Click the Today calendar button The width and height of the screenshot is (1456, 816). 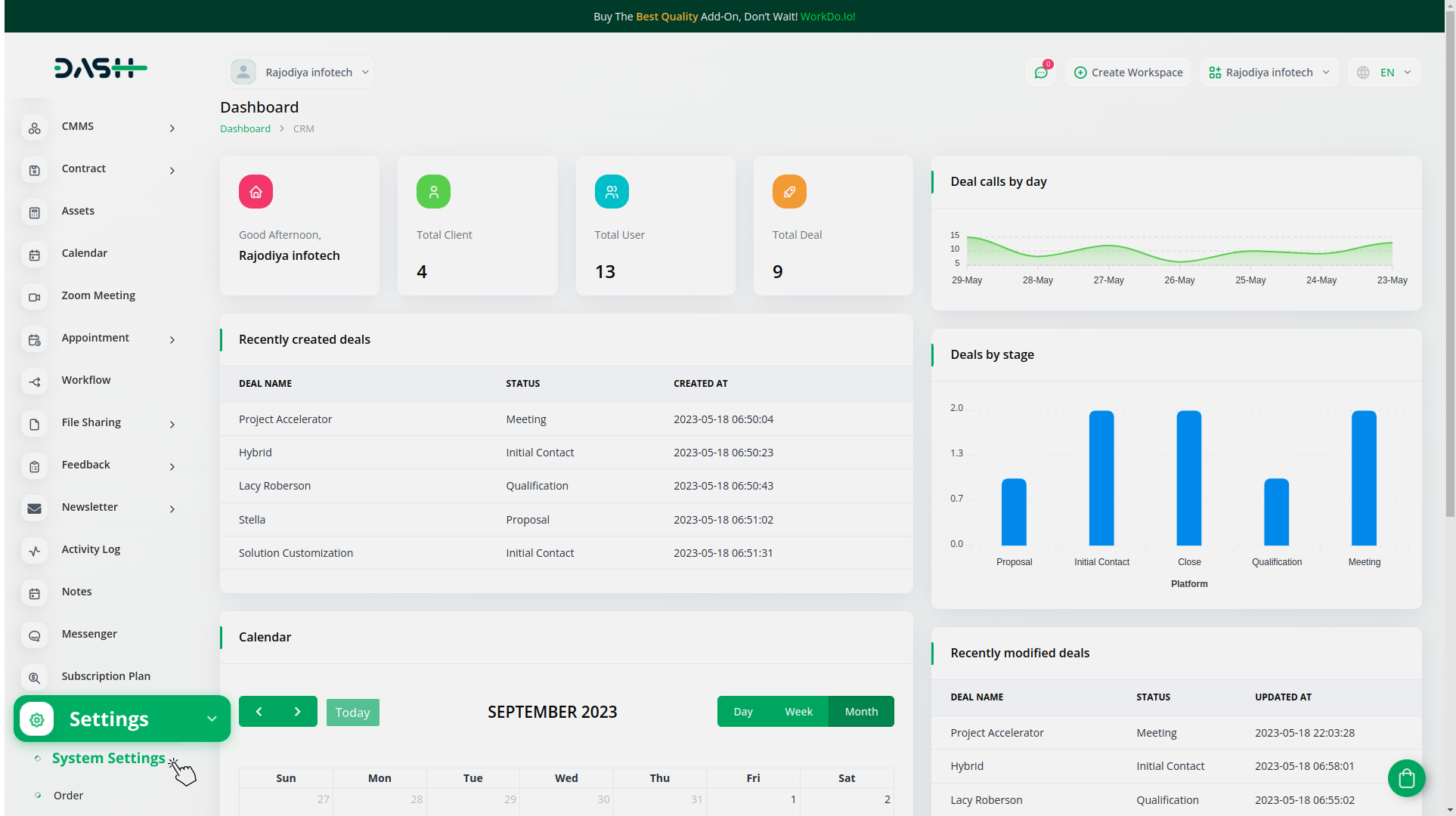[352, 712]
